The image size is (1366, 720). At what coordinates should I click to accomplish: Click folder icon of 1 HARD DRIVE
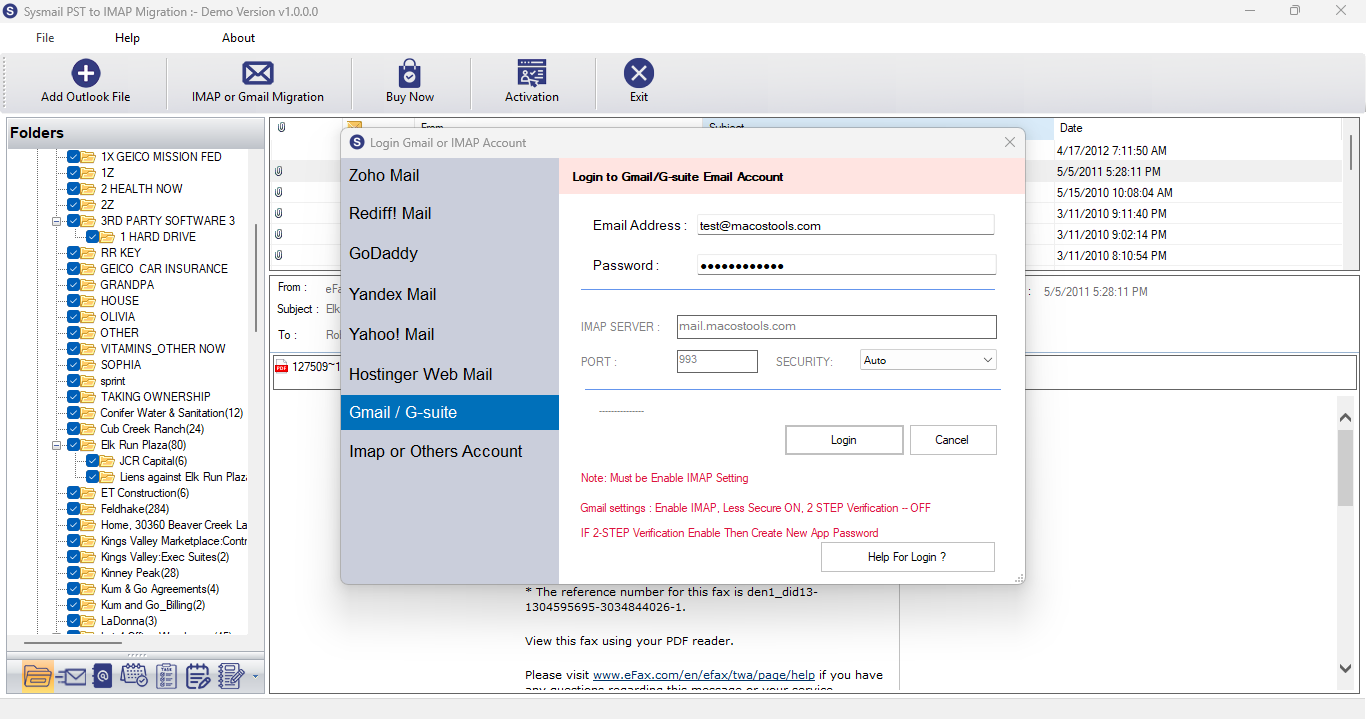coord(108,237)
